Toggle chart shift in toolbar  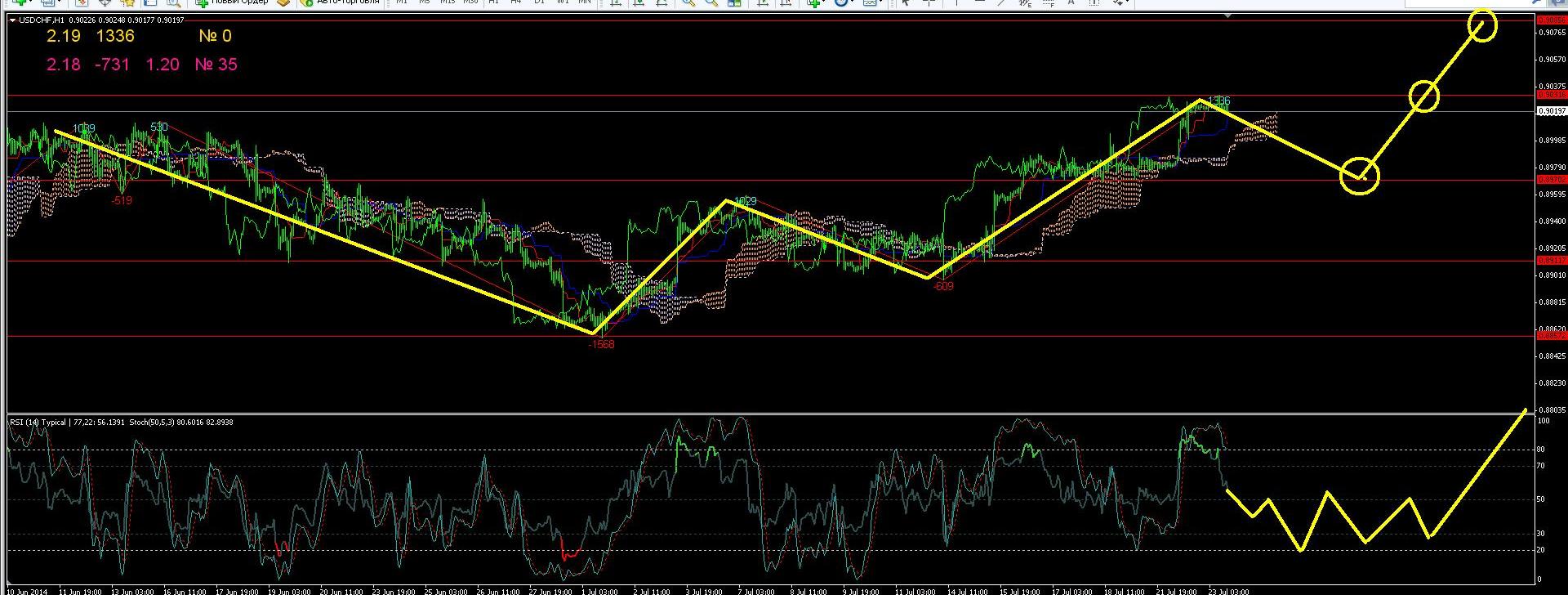(x=784, y=2)
